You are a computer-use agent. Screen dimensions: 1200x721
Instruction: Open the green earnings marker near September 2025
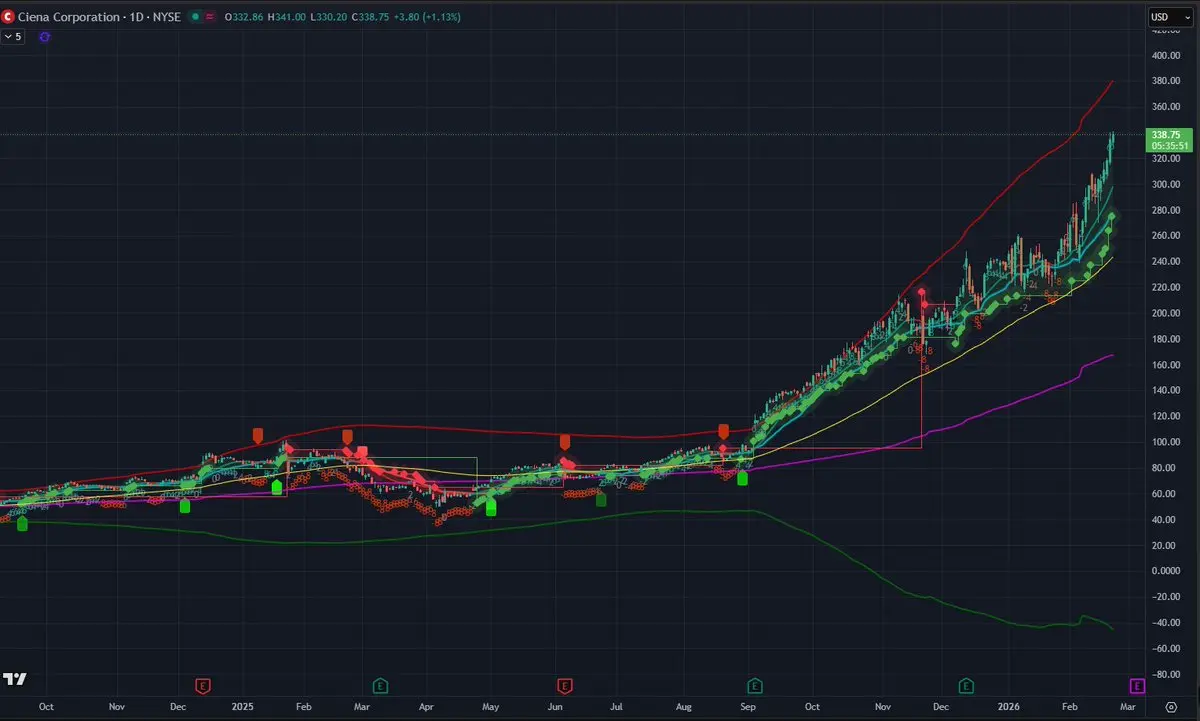point(754,686)
